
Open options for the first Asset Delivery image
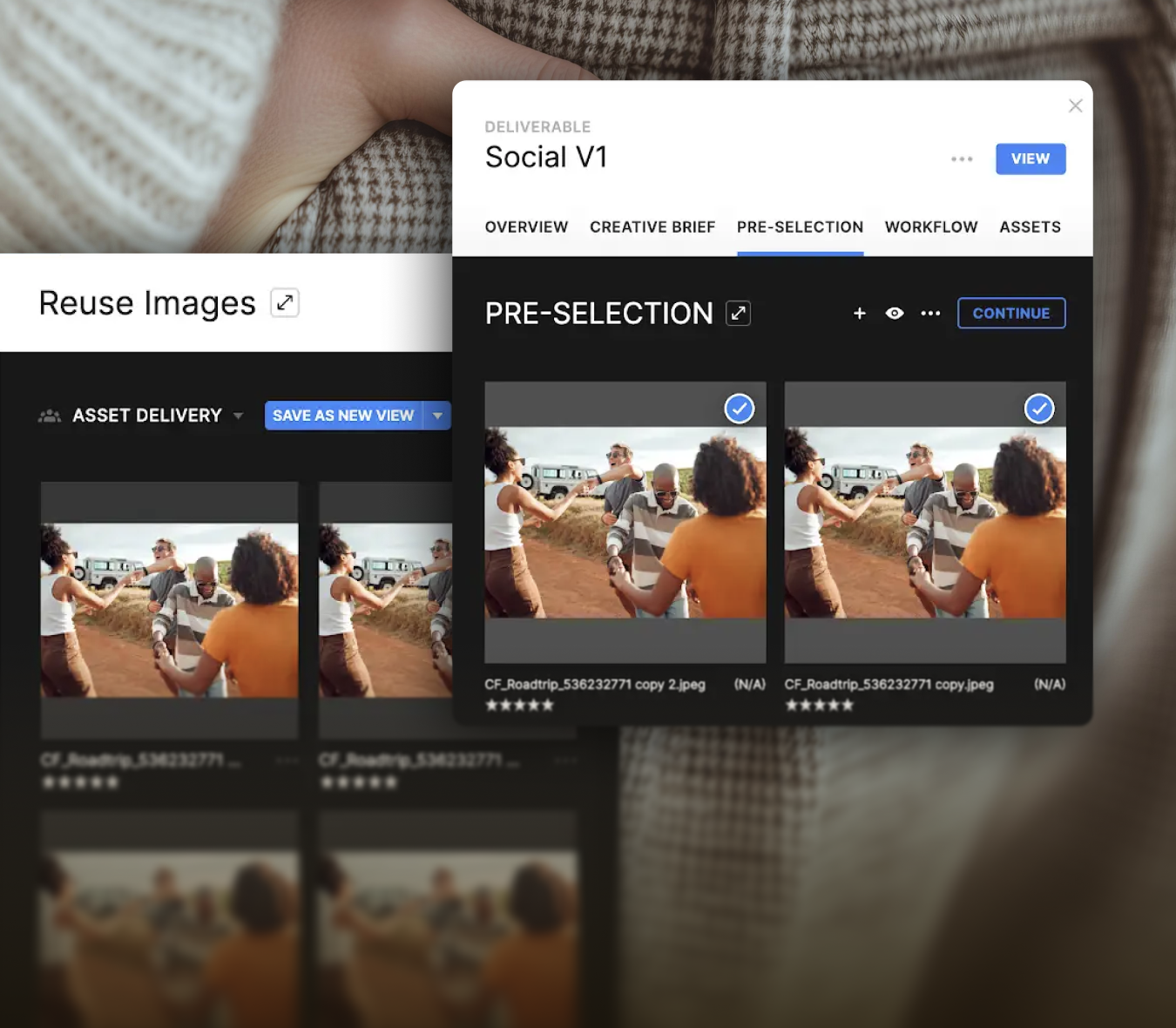point(287,761)
